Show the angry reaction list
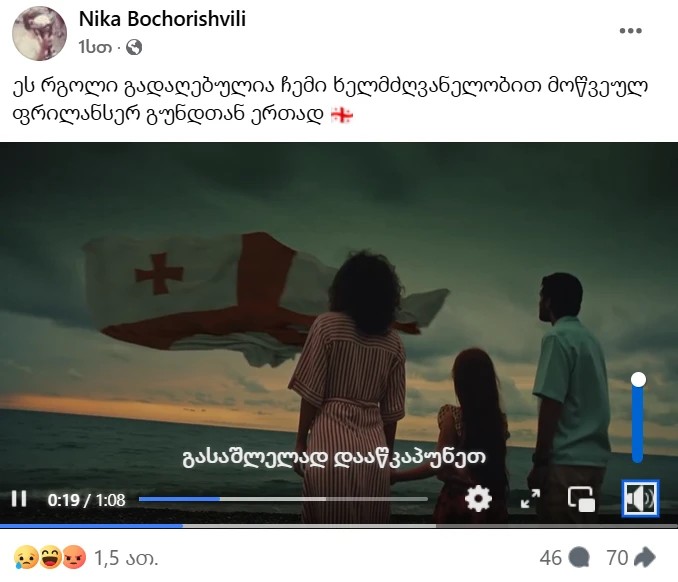 coord(74,558)
